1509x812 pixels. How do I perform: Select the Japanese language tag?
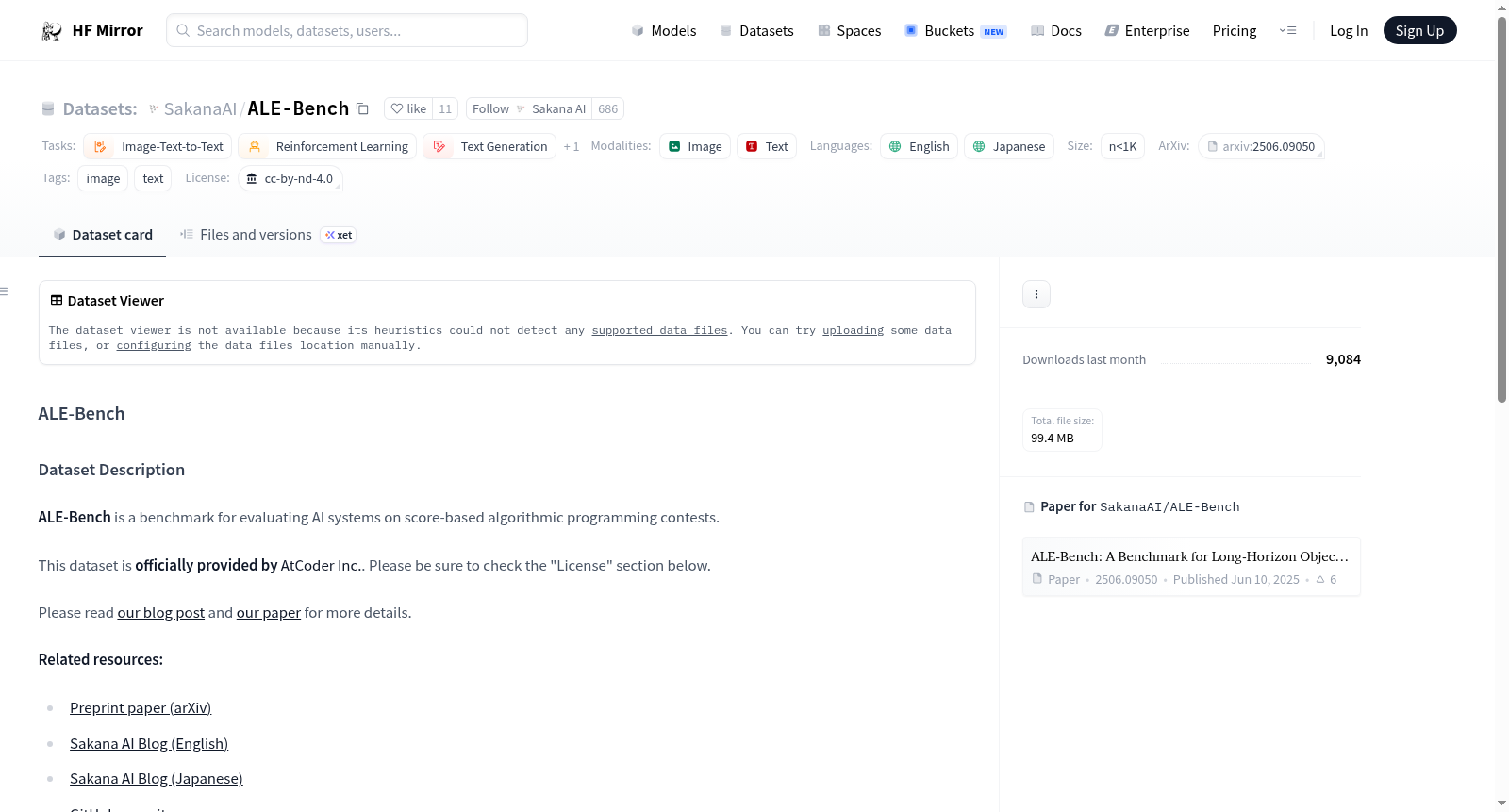tap(1009, 146)
